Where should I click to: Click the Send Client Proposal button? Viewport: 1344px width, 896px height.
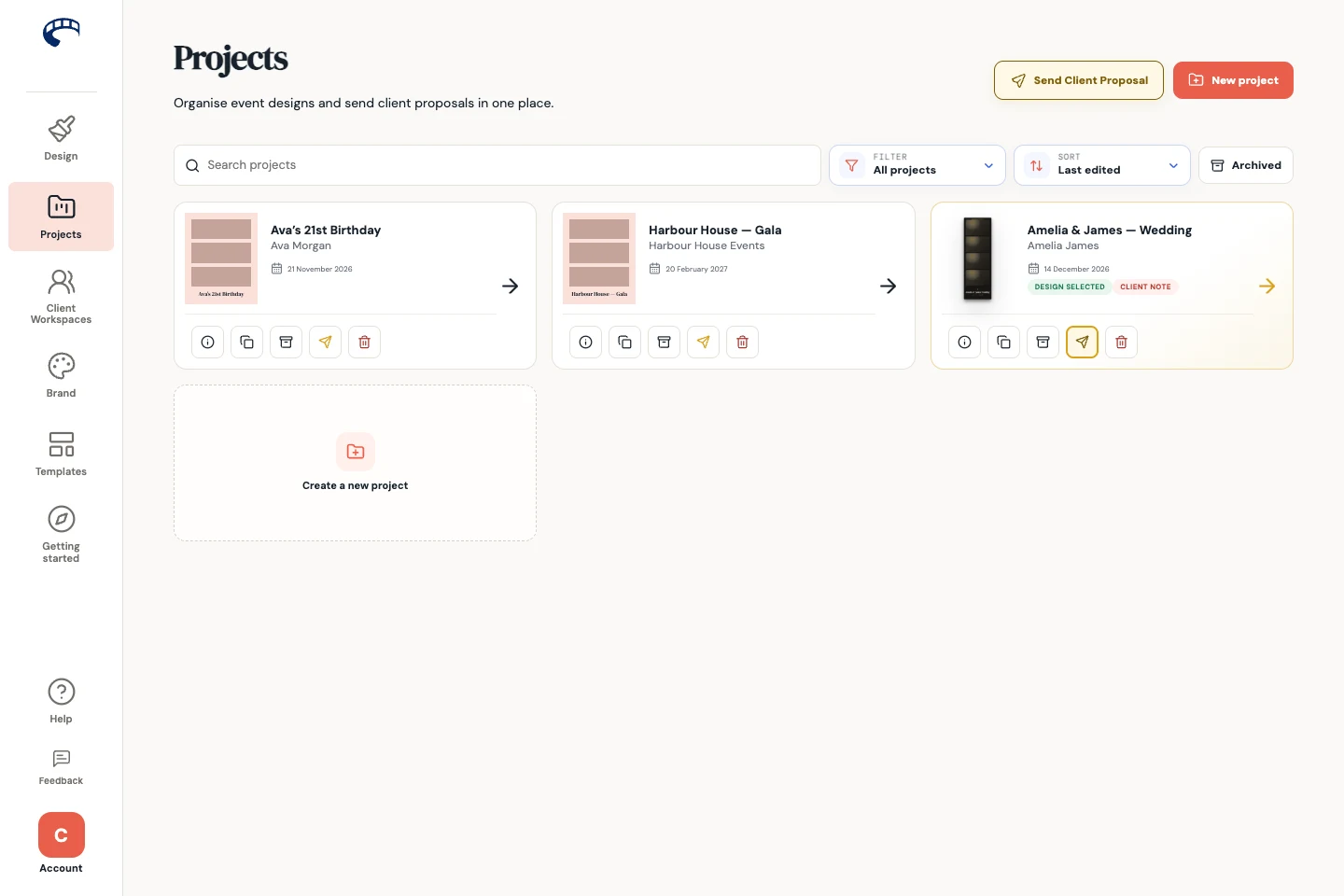coord(1079,80)
